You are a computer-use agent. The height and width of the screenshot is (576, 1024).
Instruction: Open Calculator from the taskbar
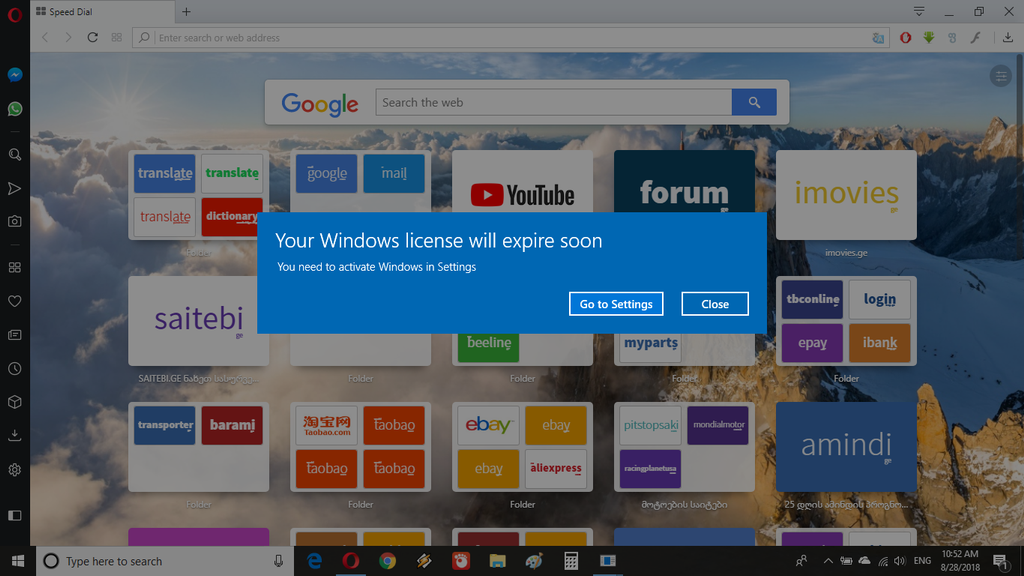tap(571, 561)
